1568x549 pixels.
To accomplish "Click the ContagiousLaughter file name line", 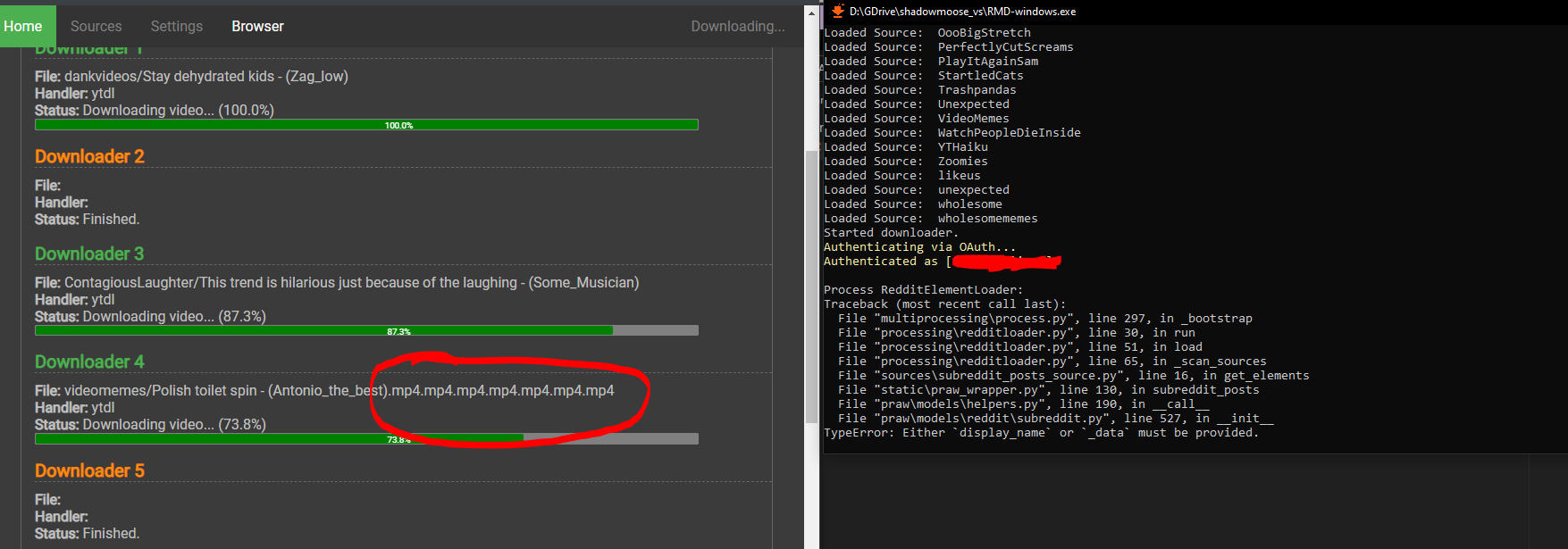I will pos(337,283).
